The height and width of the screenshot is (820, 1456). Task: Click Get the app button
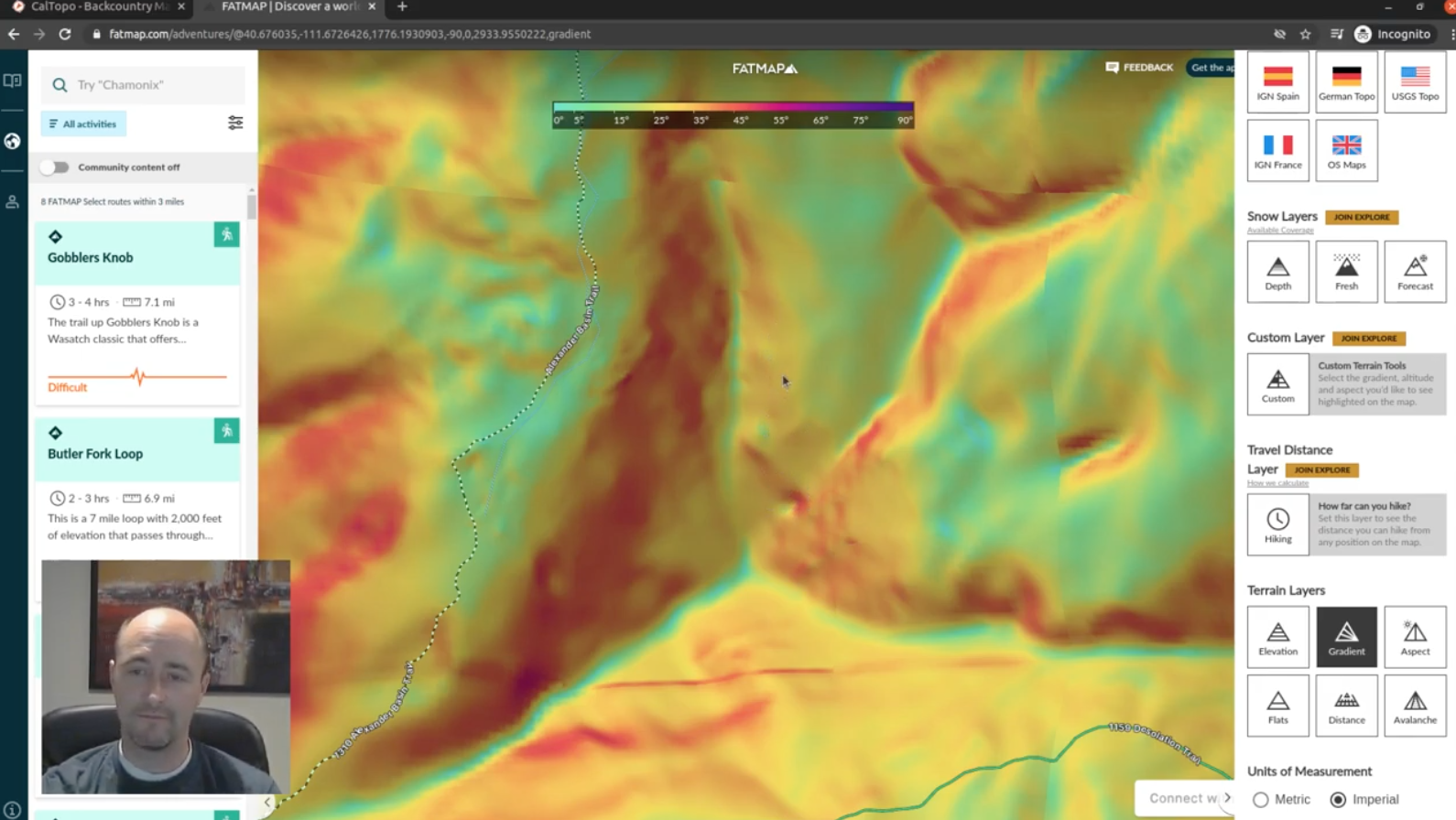tap(1211, 68)
